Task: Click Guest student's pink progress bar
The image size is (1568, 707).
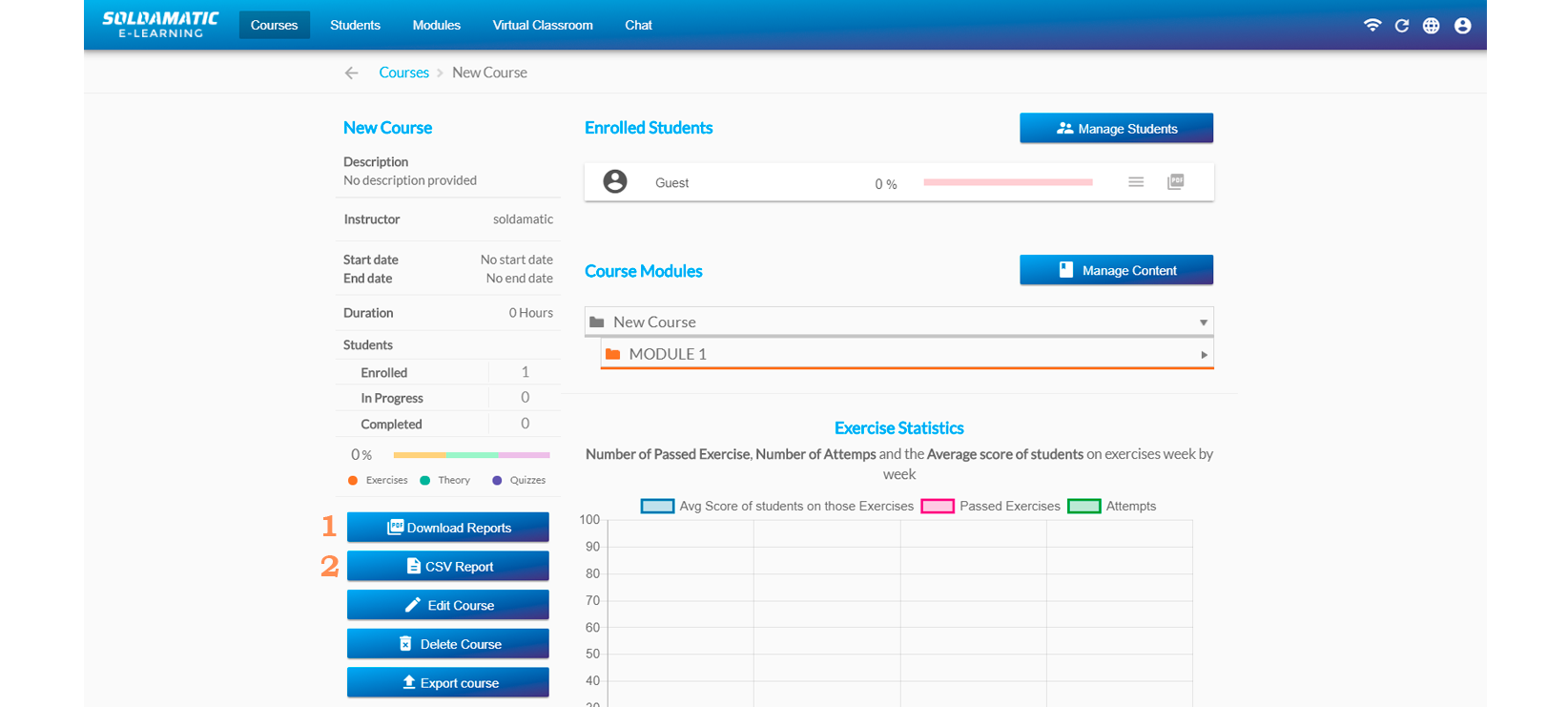Action: [1007, 182]
